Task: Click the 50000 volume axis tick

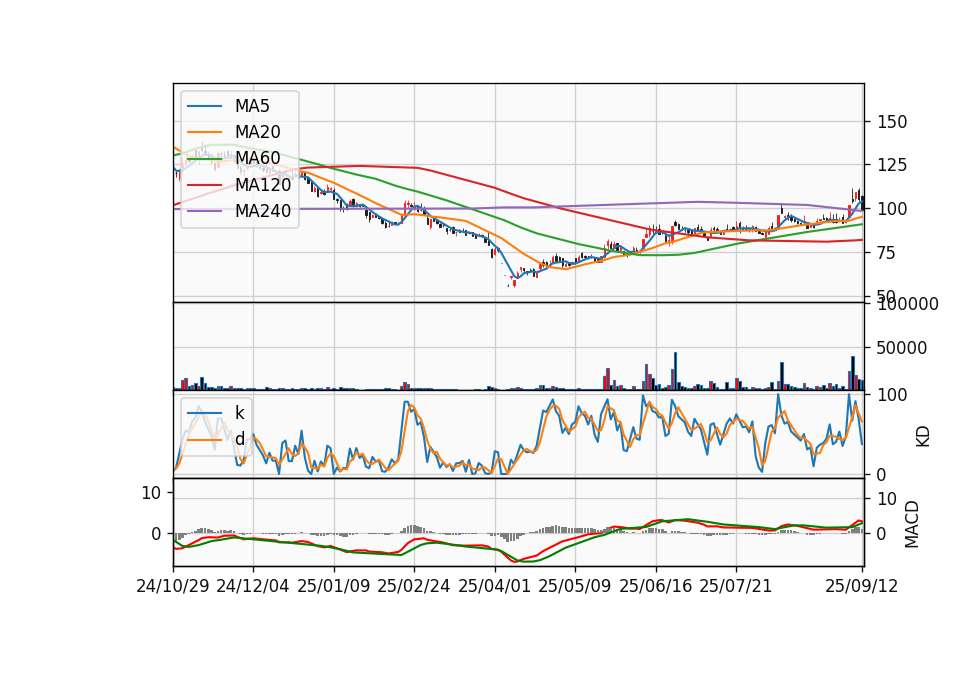Action: click(x=901, y=348)
